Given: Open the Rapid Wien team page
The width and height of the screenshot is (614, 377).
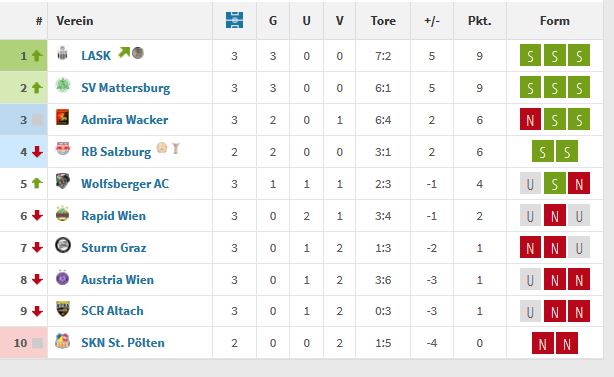Looking at the screenshot, I should click(x=114, y=216).
